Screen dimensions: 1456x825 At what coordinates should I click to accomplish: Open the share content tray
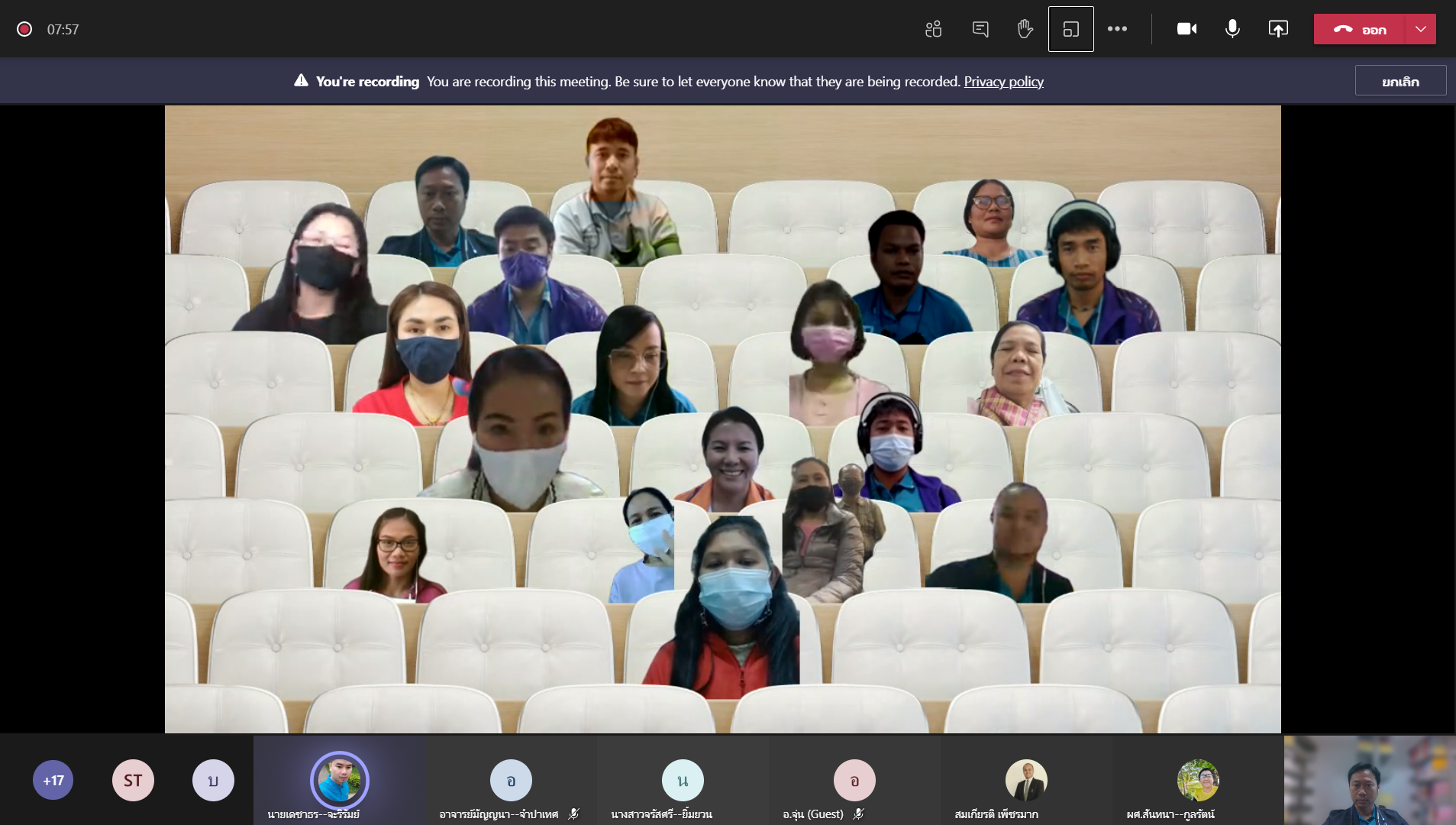tap(1278, 29)
